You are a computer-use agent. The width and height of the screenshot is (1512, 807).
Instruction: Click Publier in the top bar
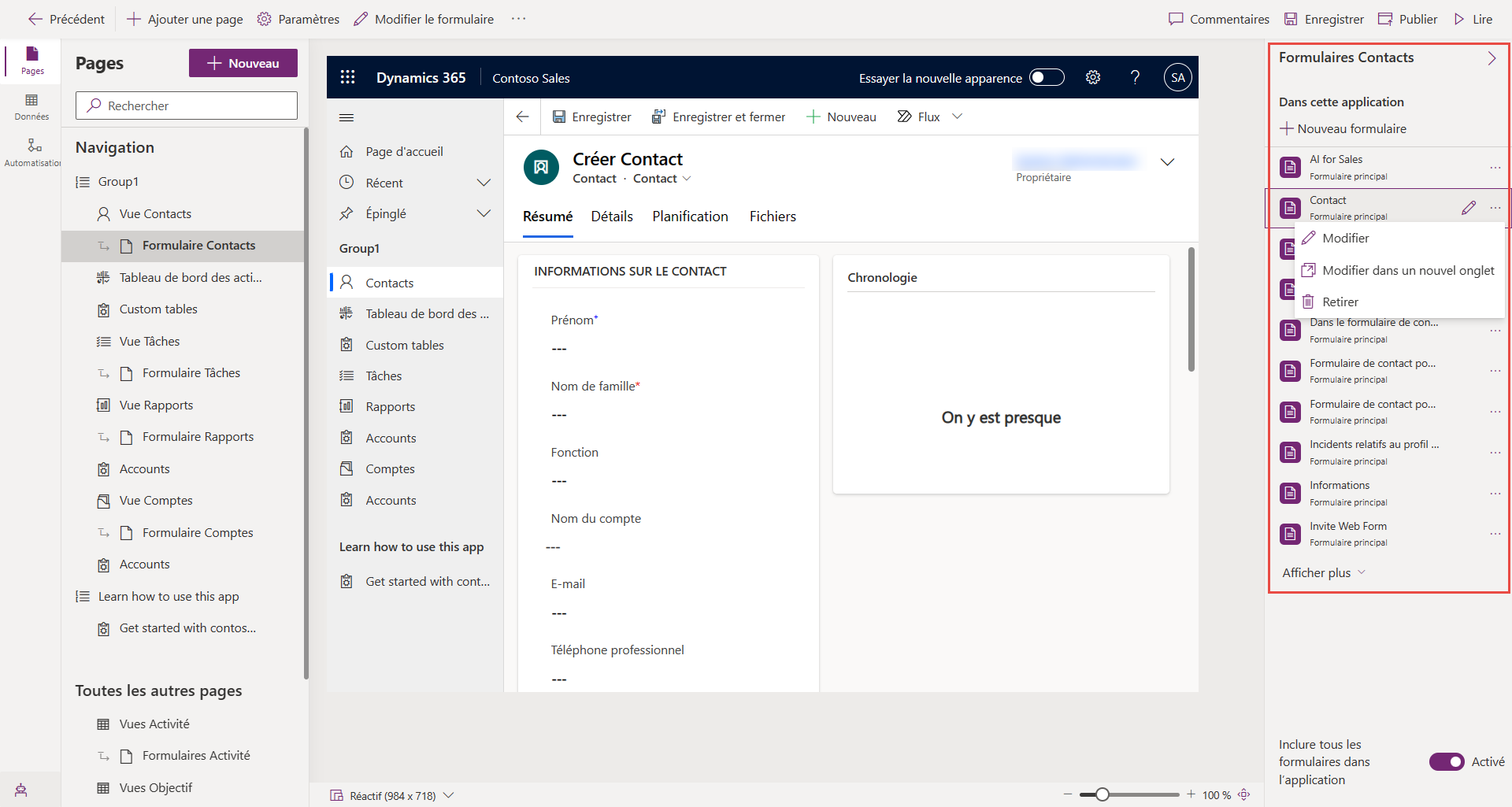(1407, 19)
